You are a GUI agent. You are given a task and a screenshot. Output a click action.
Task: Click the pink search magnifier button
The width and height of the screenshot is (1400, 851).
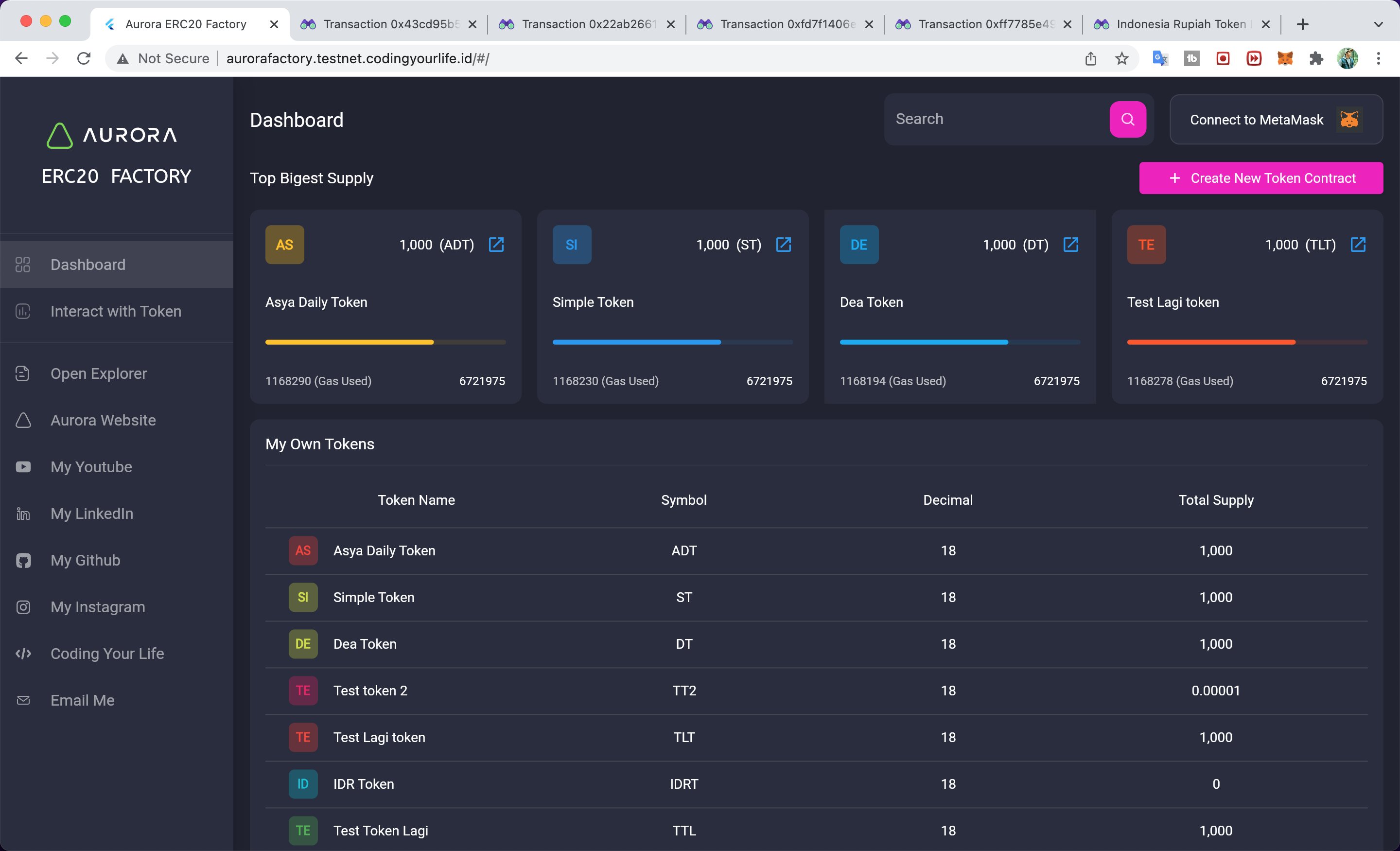1127,119
